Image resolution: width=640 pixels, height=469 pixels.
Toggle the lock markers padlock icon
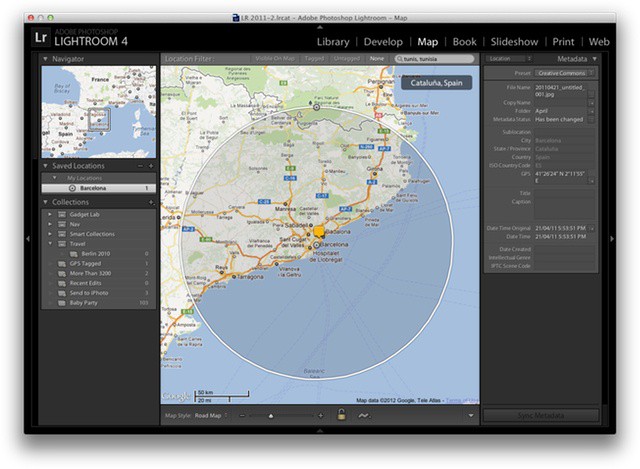(x=341, y=415)
